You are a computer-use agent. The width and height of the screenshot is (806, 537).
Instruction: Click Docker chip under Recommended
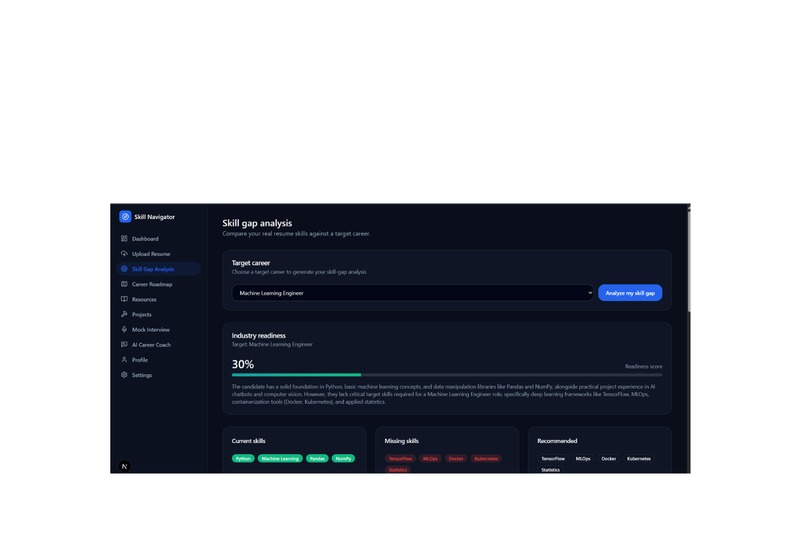pyautogui.click(x=609, y=458)
